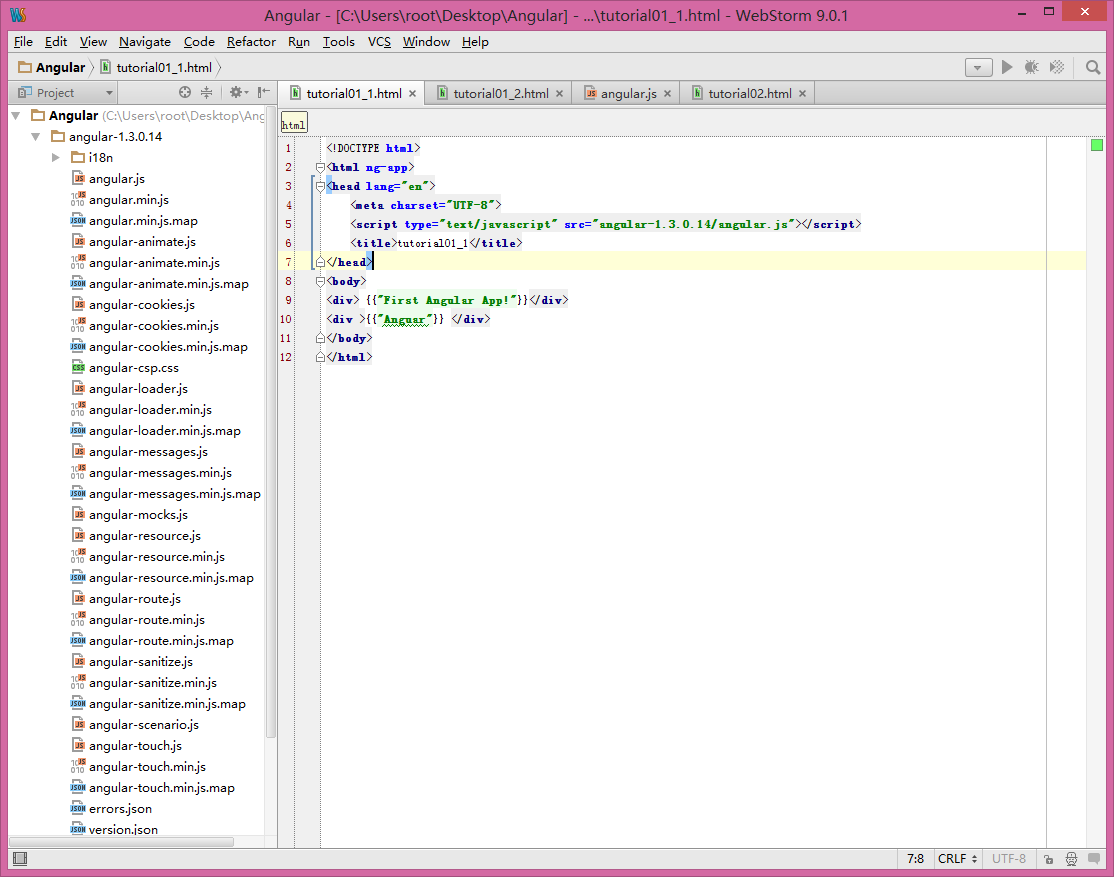Viewport: 1114px width, 877px height.
Task: Open the run configuration dropdown
Action: point(978,67)
